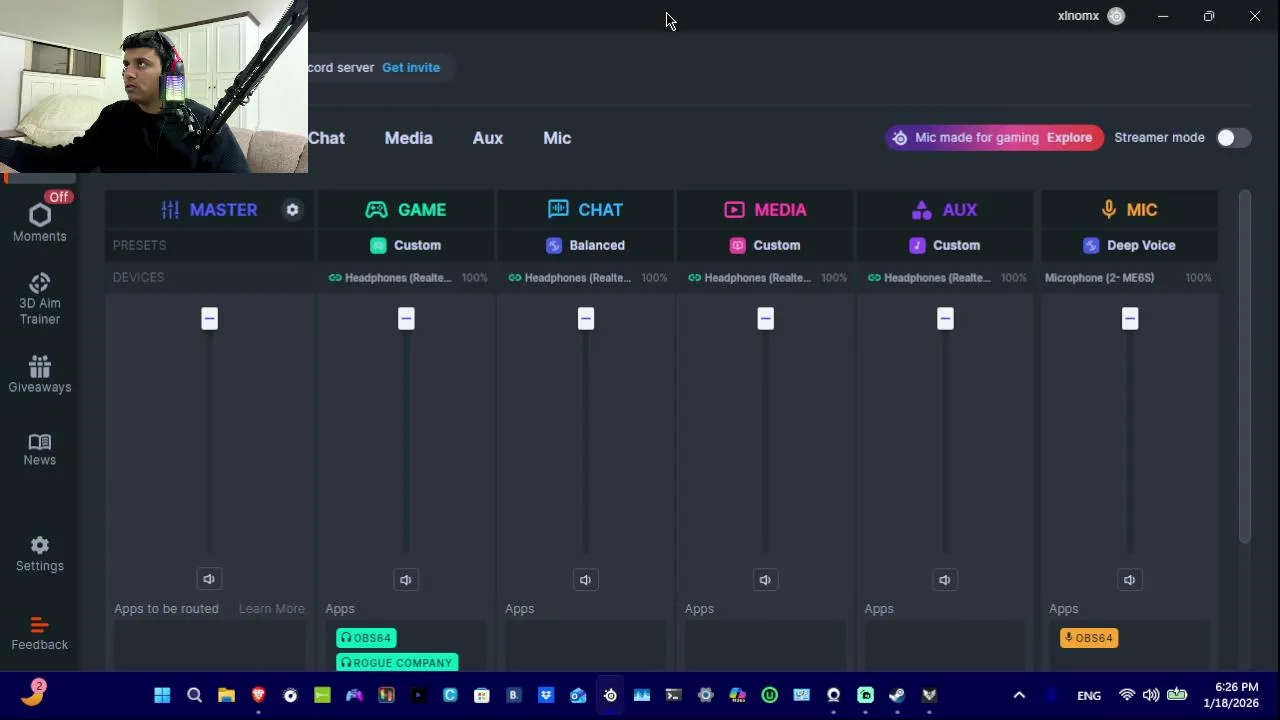This screenshot has height=720, width=1280.
Task: Mute the Game channel
Action: pos(405,580)
